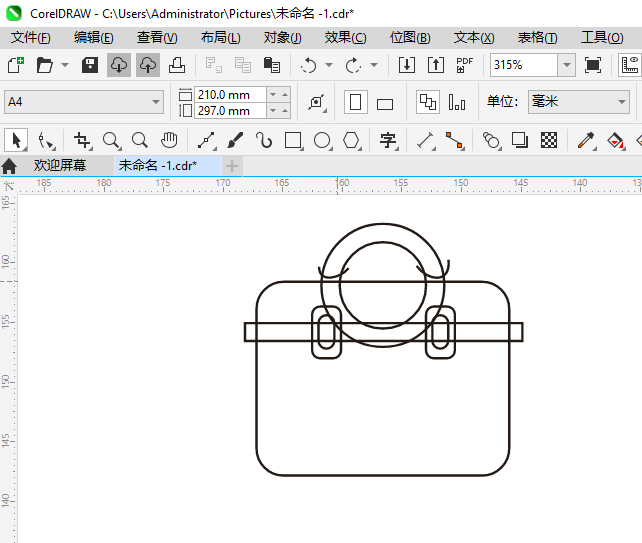
Task: Click the Save floppy disk icon
Action: point(89,65)
